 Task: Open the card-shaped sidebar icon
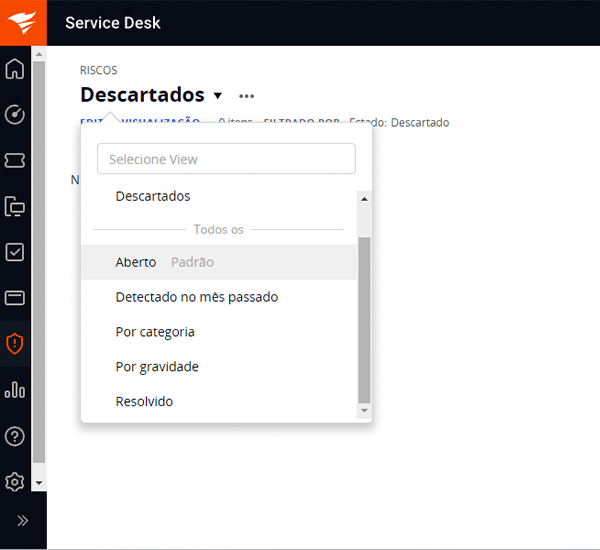point(15,298)
